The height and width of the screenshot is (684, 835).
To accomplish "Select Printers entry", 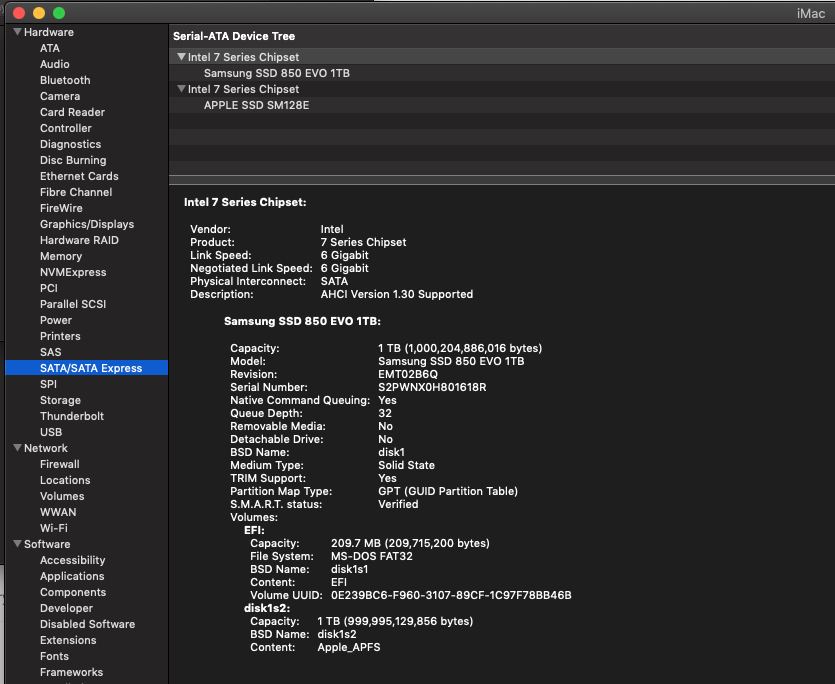I will 60,336.
